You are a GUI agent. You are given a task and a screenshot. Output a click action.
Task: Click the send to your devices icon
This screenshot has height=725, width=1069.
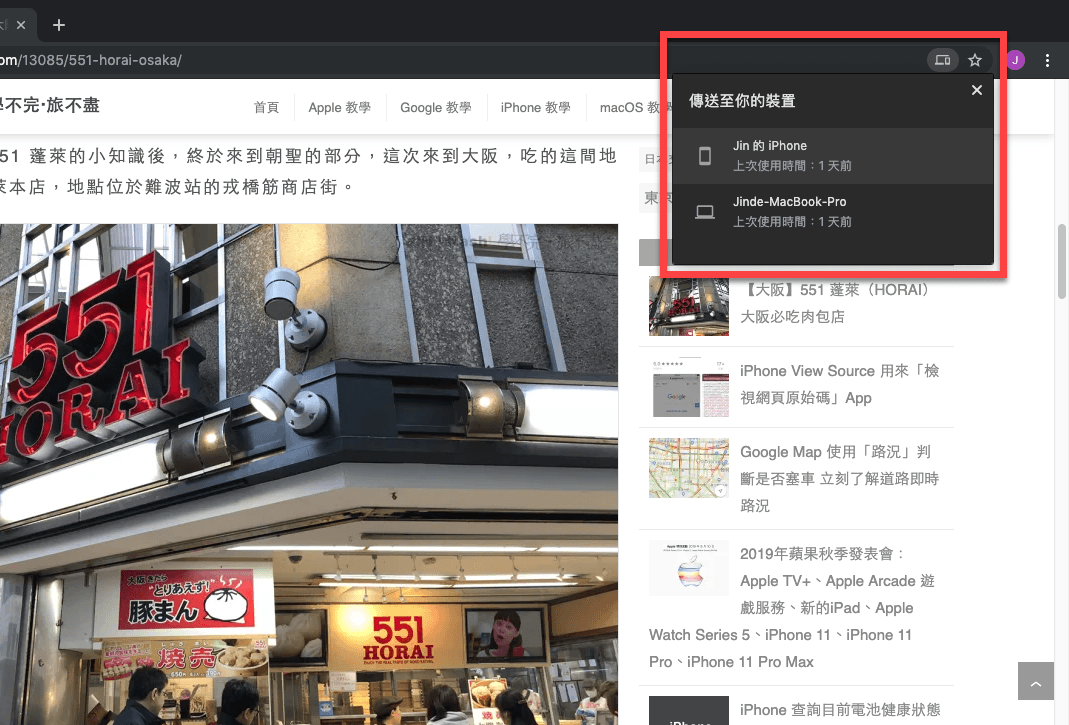click(x=942, y=60)
